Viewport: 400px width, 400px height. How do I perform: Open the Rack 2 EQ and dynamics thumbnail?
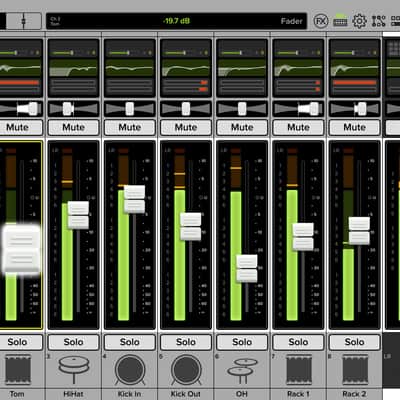click(x=355, y=68)
